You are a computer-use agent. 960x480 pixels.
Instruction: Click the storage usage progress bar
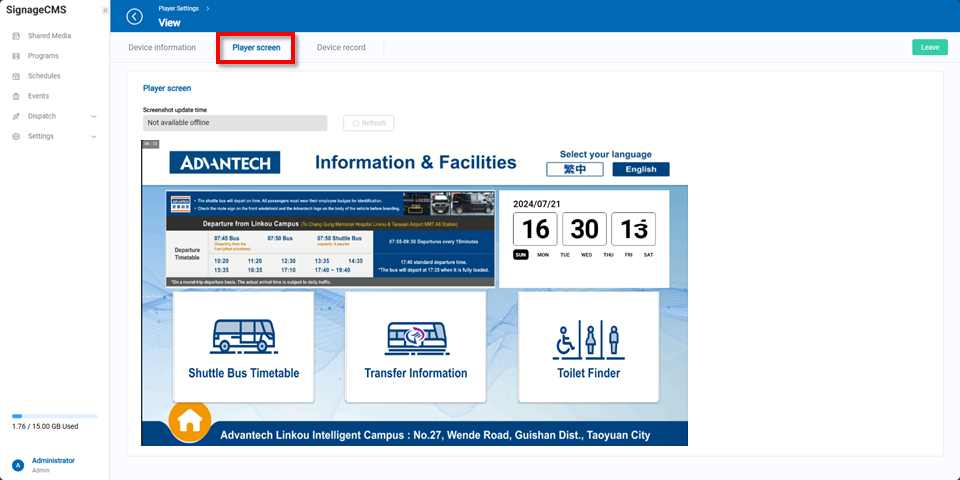[x=54, y=416]
